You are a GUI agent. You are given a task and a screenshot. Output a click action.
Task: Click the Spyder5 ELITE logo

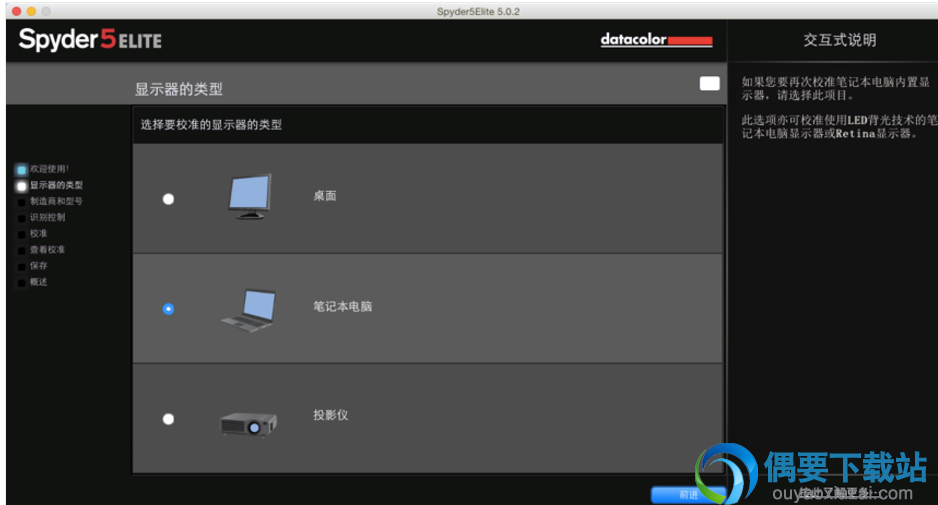pos(90,39)
